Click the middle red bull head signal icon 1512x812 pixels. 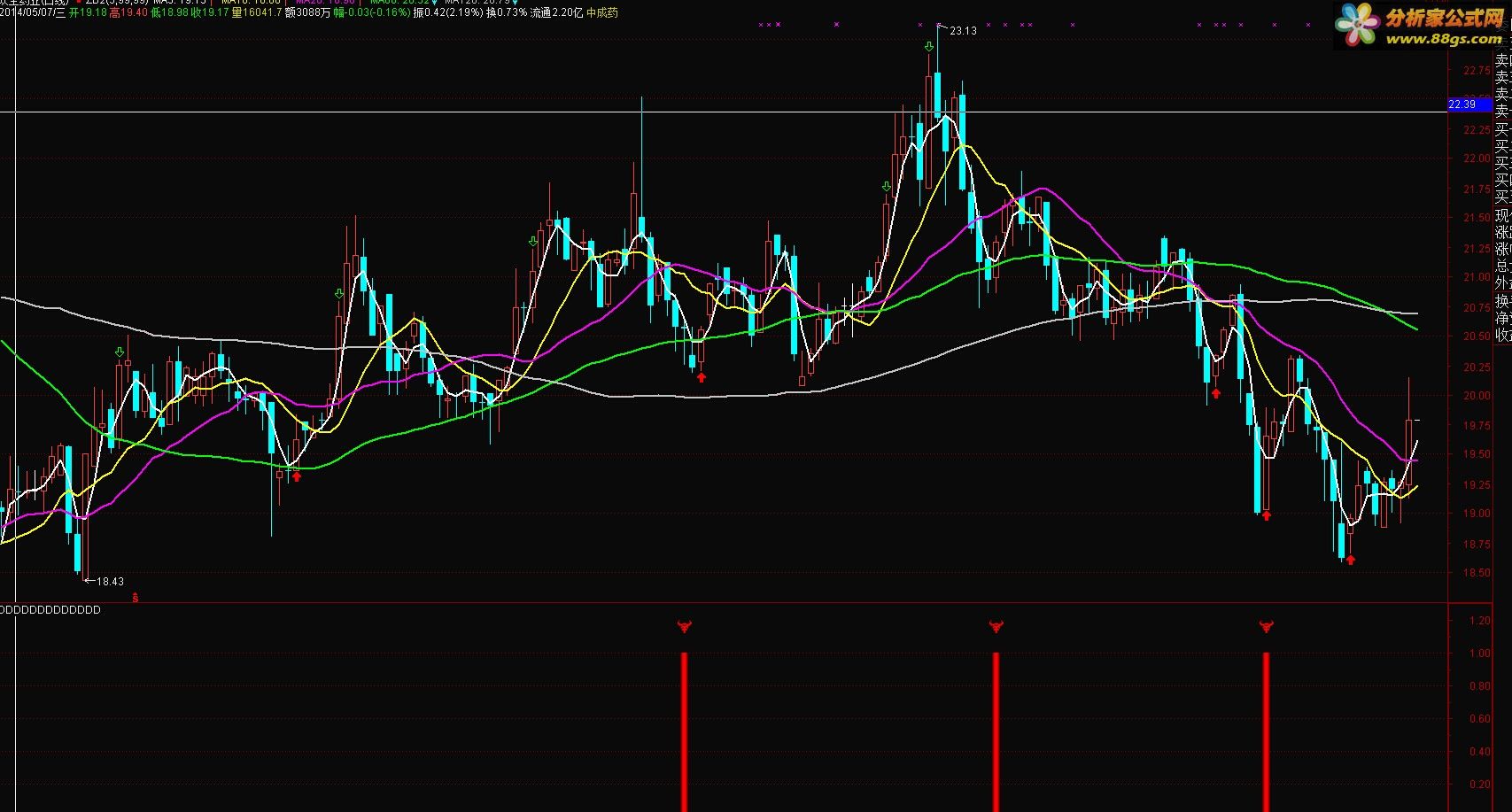pyautogui.click(x=996, y=627)
